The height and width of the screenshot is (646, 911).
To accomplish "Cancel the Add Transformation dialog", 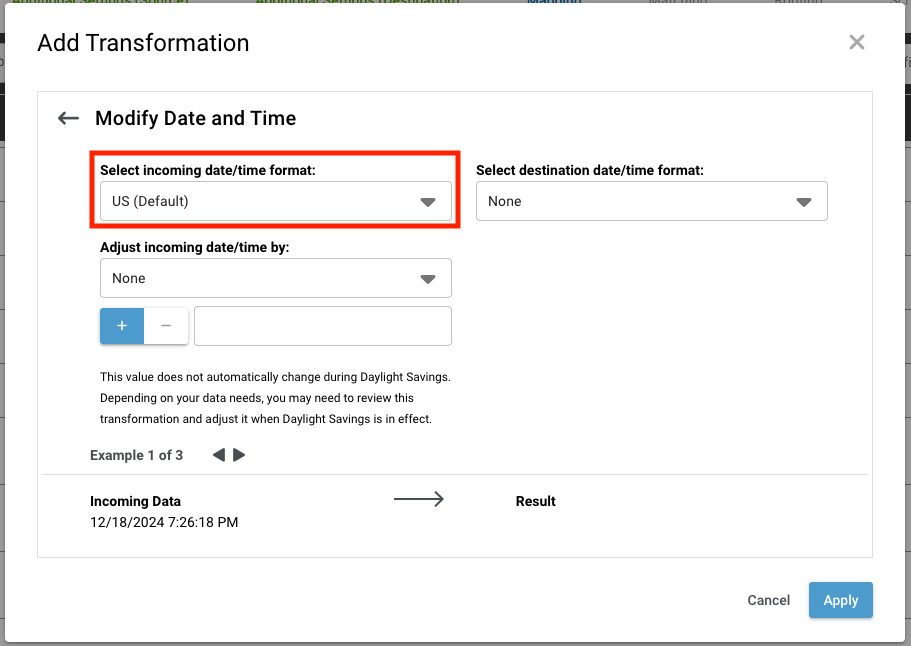I will tap(768, 600).
